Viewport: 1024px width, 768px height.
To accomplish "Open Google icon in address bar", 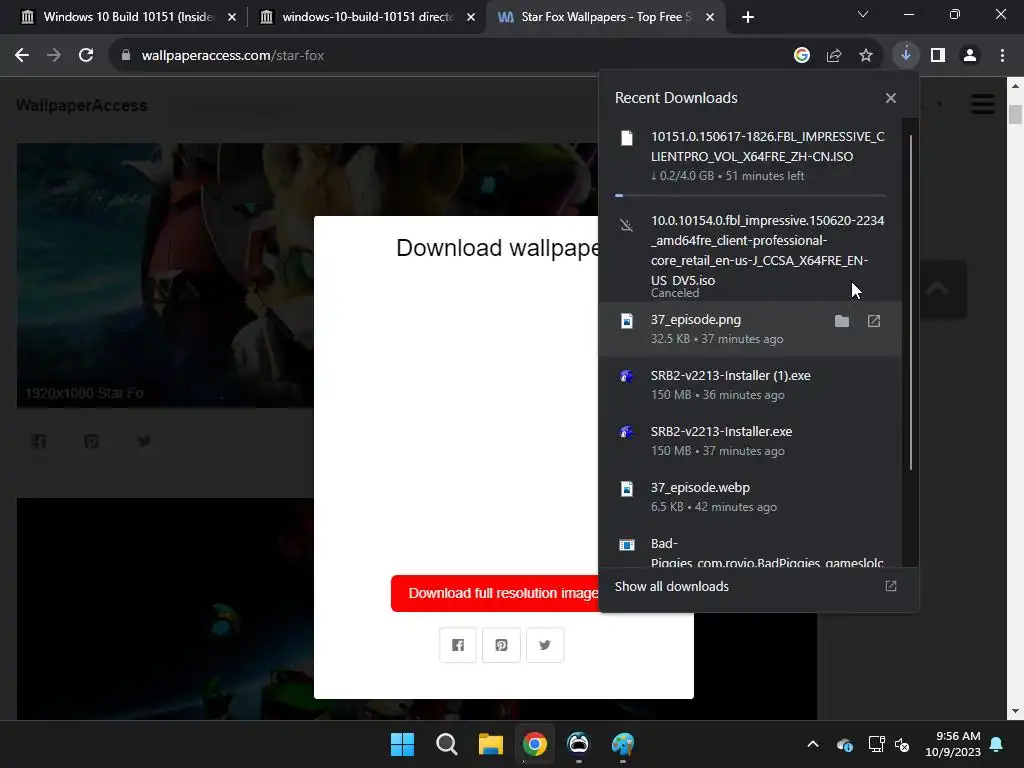I will coord(802,56).
